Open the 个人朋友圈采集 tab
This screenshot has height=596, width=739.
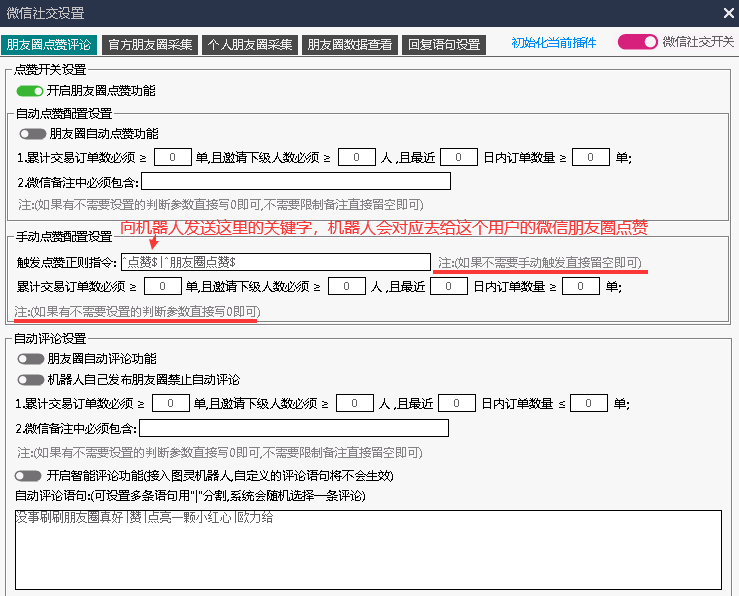click(250, 44)
